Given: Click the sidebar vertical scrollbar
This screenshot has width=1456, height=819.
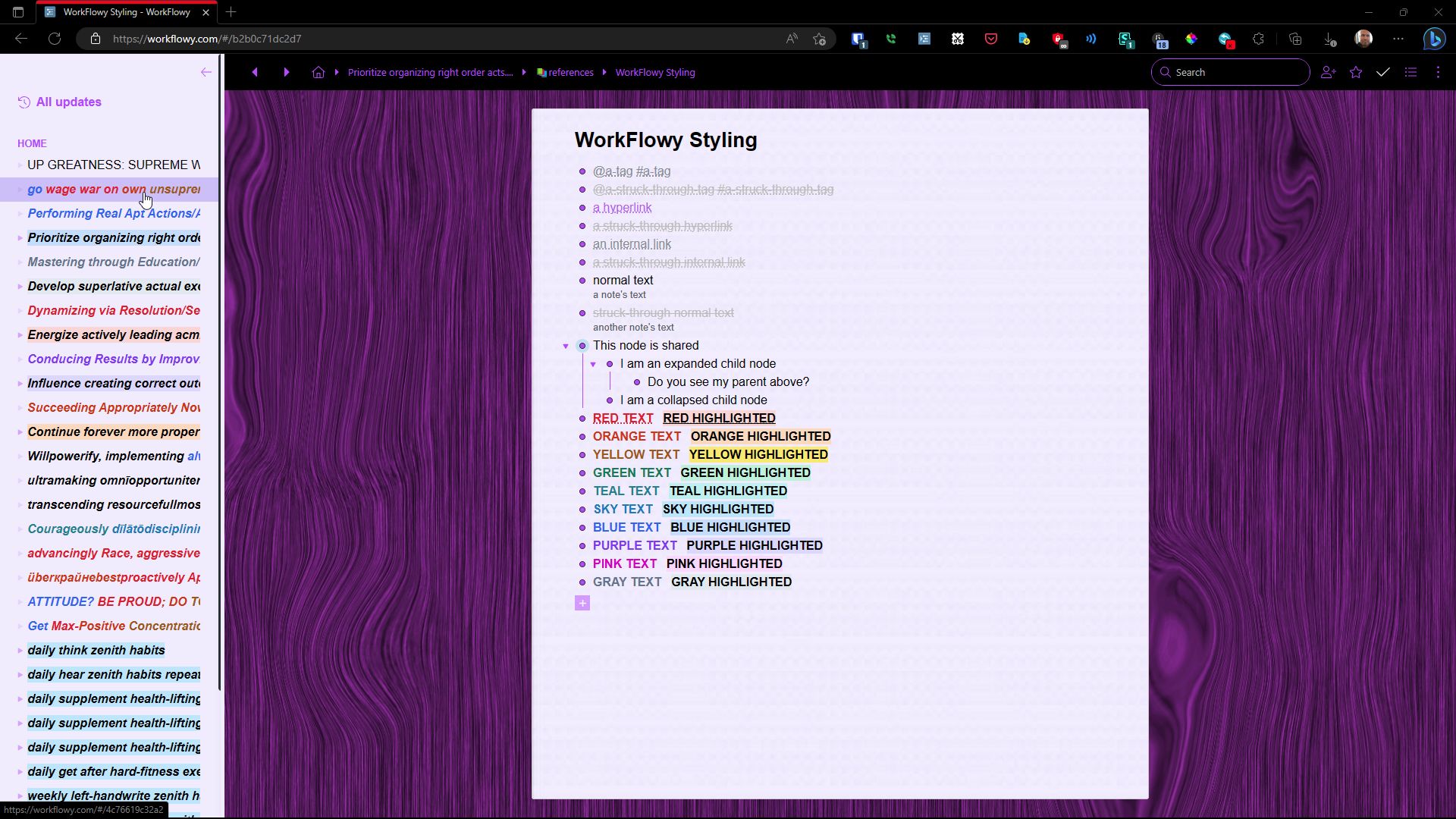Looking at the screenshot, I should click(220, 372).
